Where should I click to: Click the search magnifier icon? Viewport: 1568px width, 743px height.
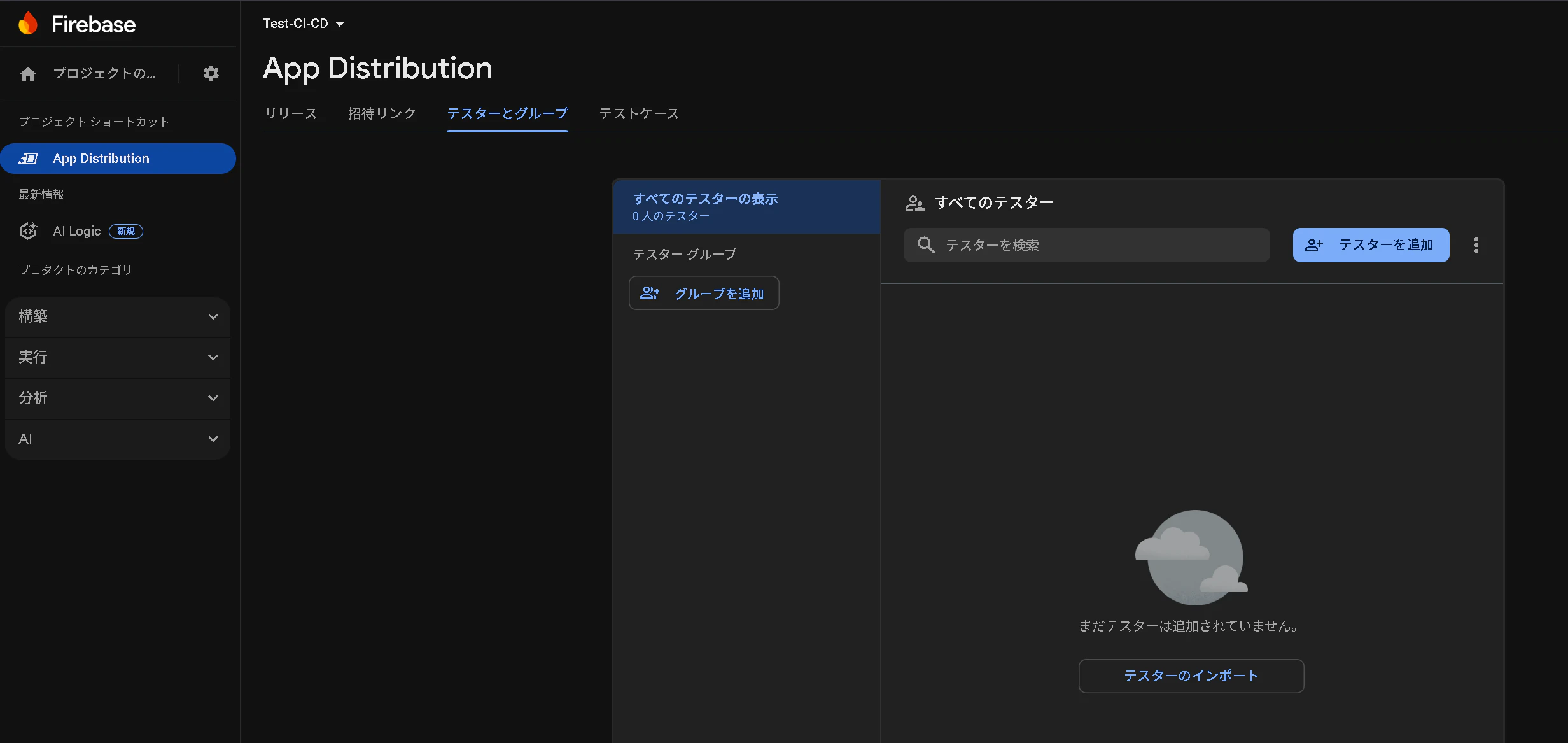point(926,245)
